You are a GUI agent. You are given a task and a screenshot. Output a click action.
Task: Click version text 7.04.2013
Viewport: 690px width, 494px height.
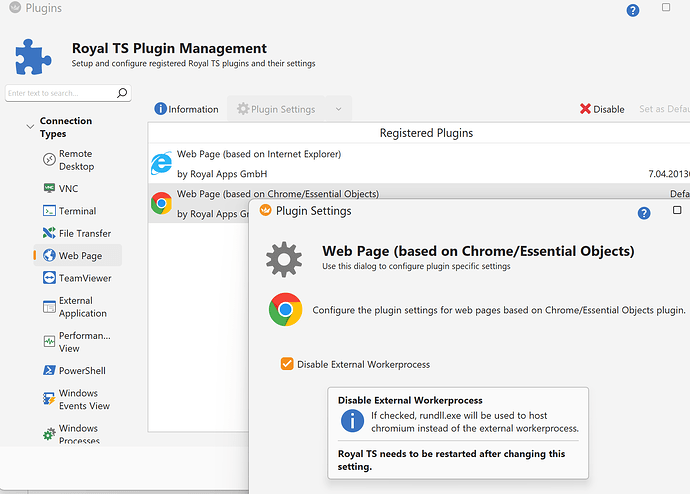click(x=669, y=174)
